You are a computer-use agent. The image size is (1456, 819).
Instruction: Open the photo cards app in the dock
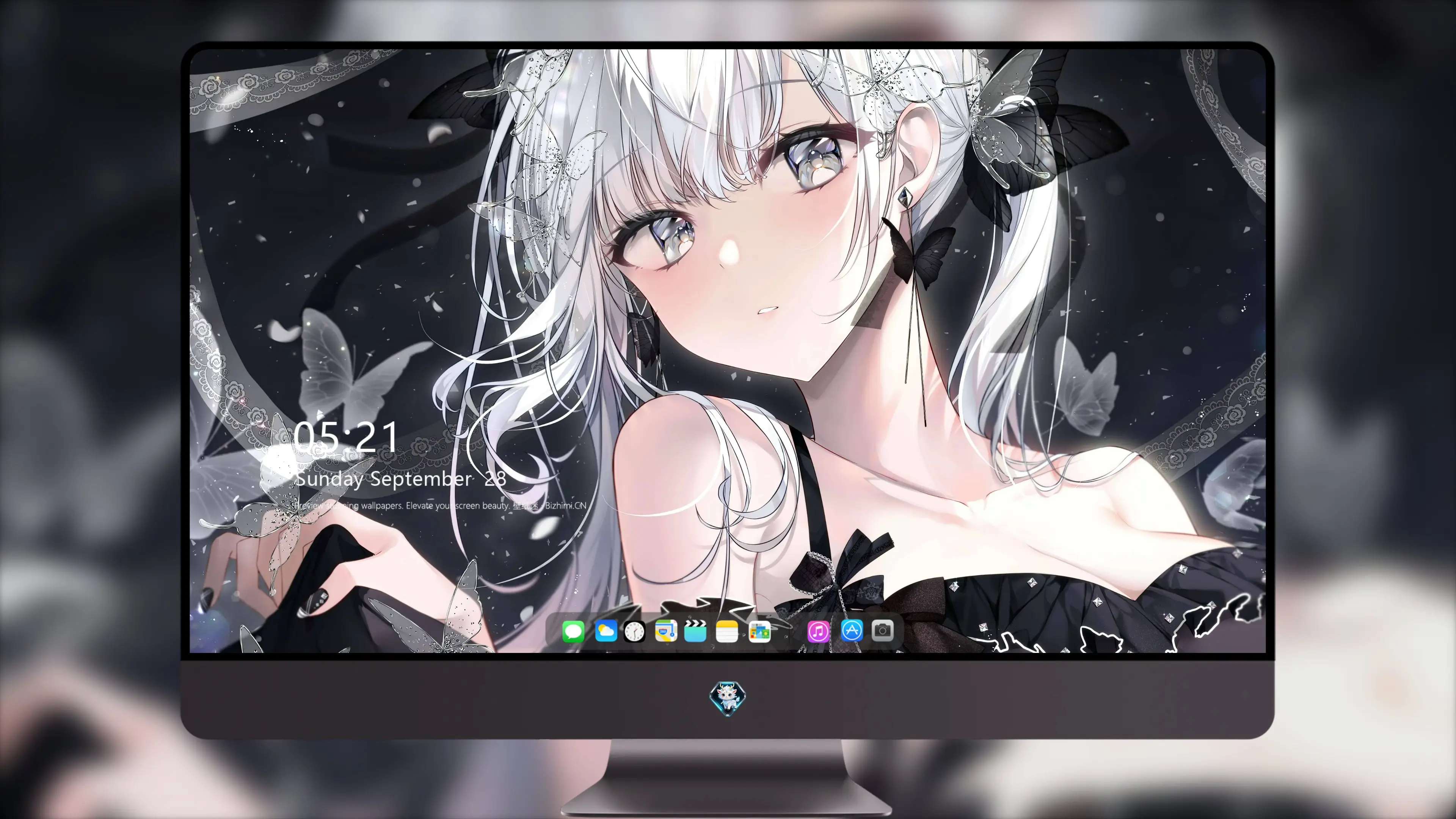point(759,631)
